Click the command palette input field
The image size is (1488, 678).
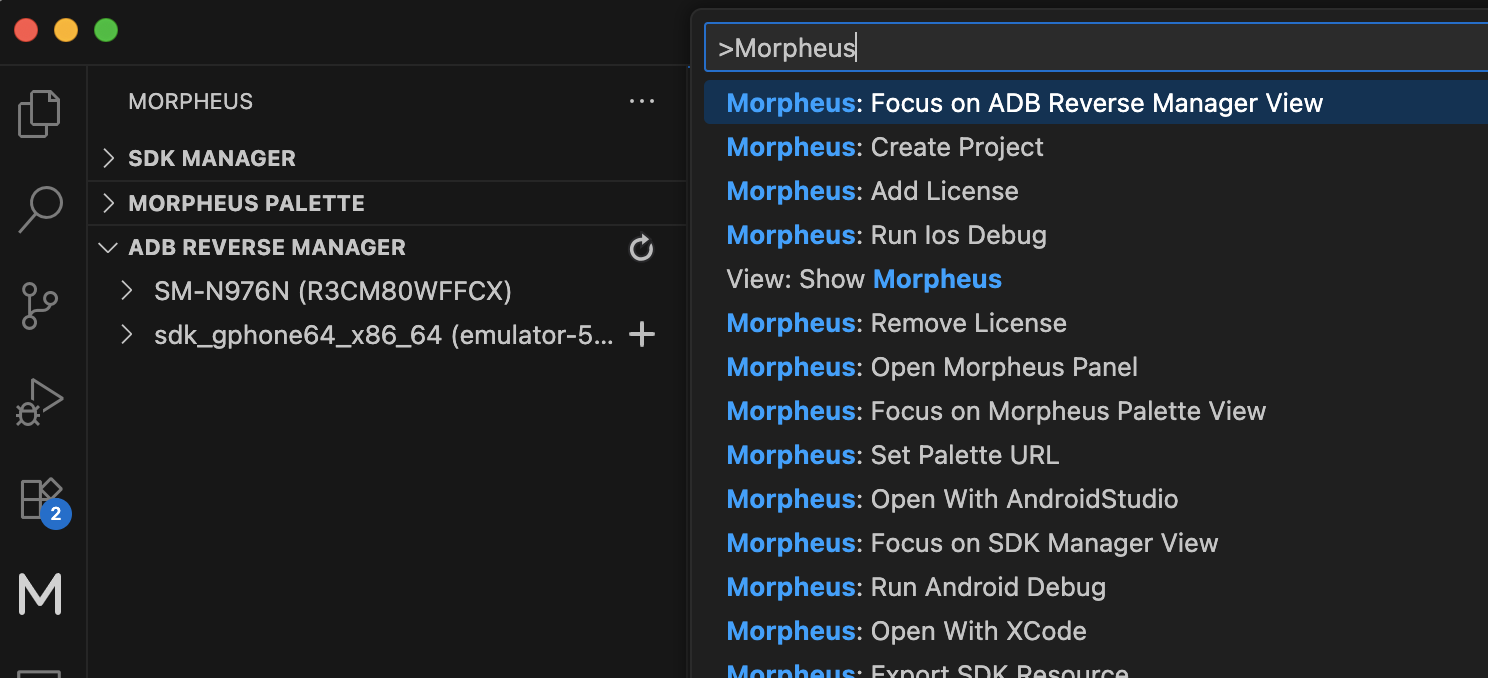tap(1096, 48)
